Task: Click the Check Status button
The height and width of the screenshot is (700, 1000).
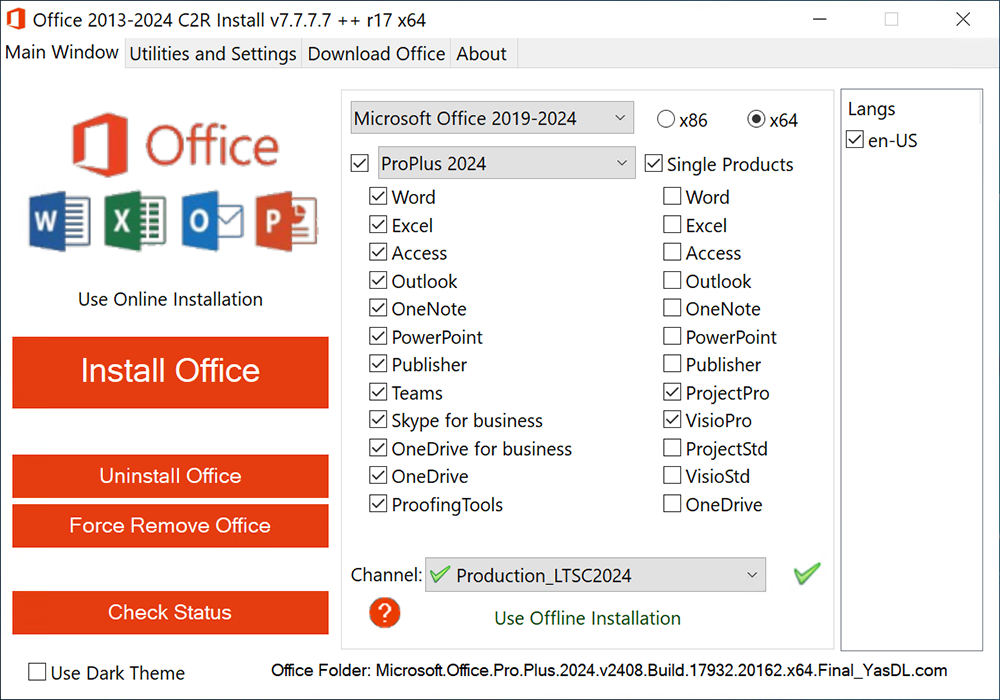Action: tap(170, 612)
